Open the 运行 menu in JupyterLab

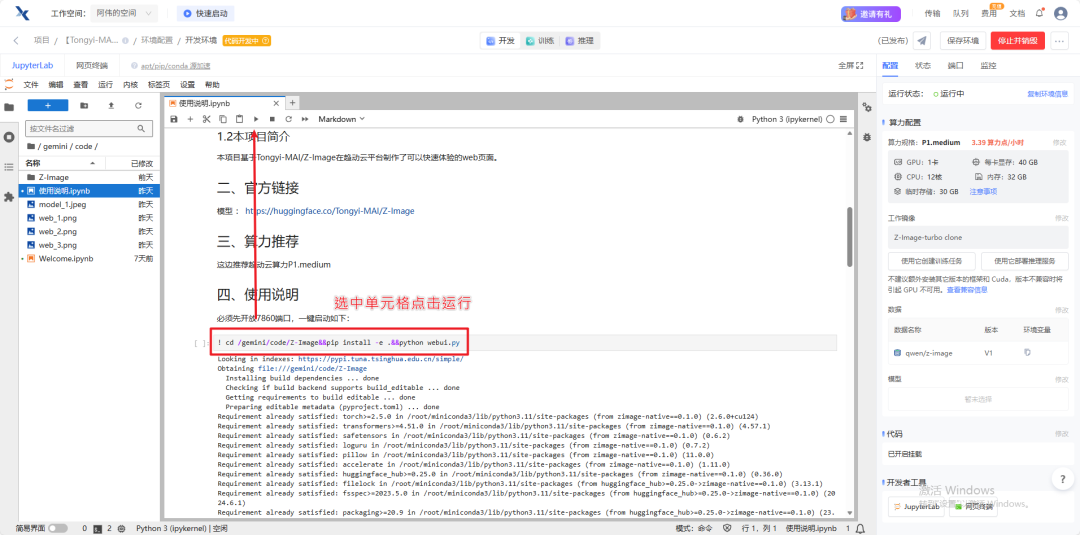[x=105, y=85]
